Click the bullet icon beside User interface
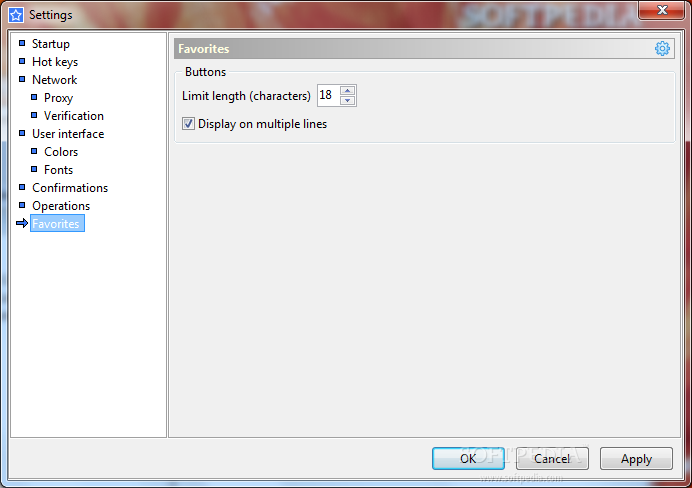The image size is (692, 488). 22,133
